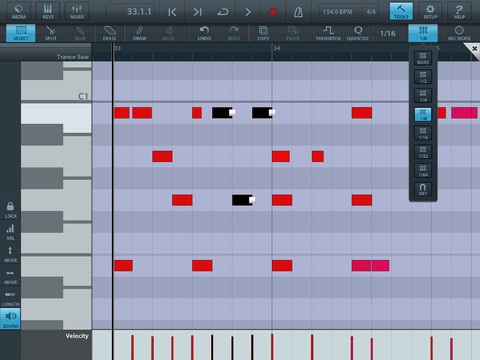Toggle cycle loop playback

coord(223,12)
